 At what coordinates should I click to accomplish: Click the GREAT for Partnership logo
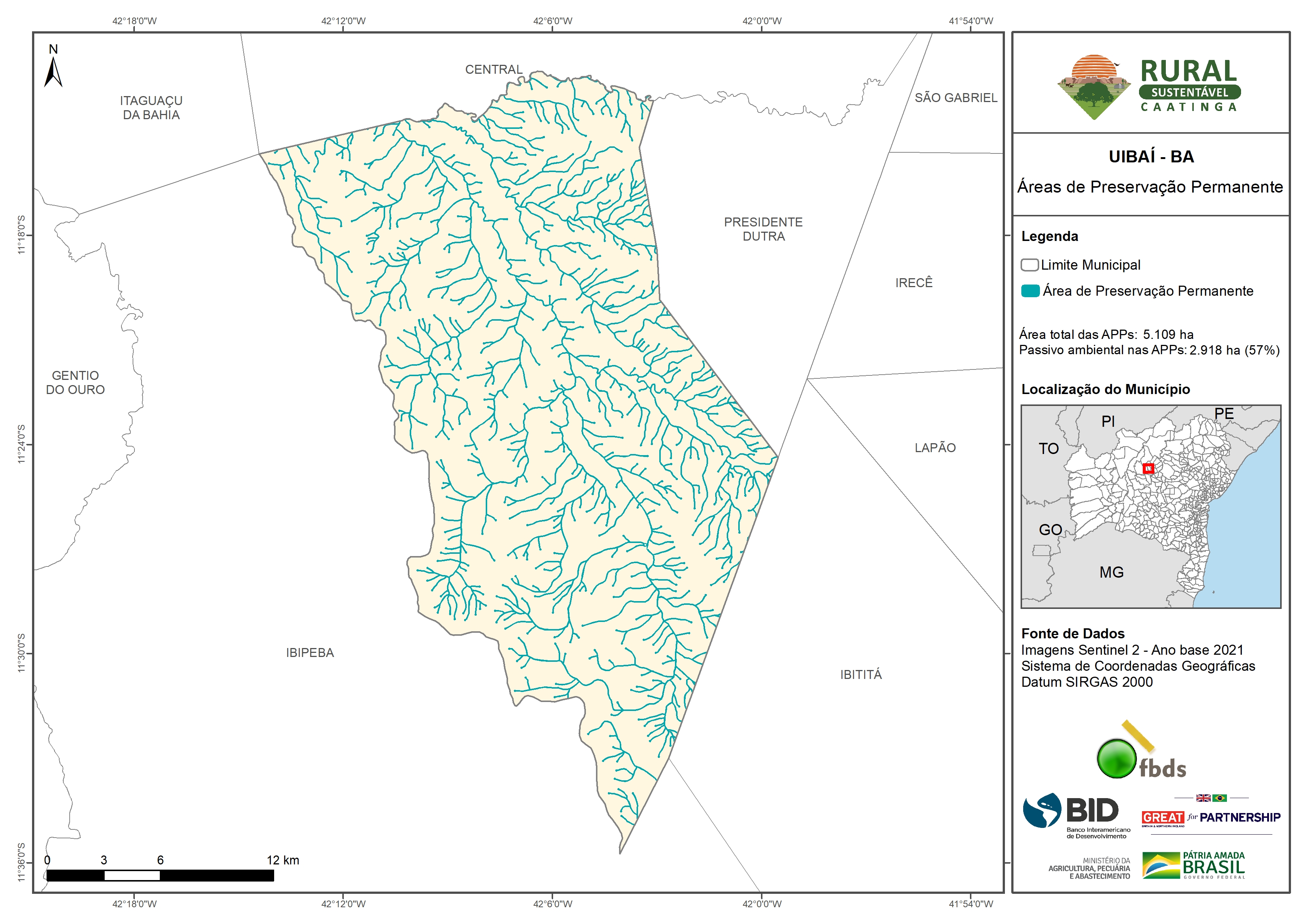coord(1211,817)
